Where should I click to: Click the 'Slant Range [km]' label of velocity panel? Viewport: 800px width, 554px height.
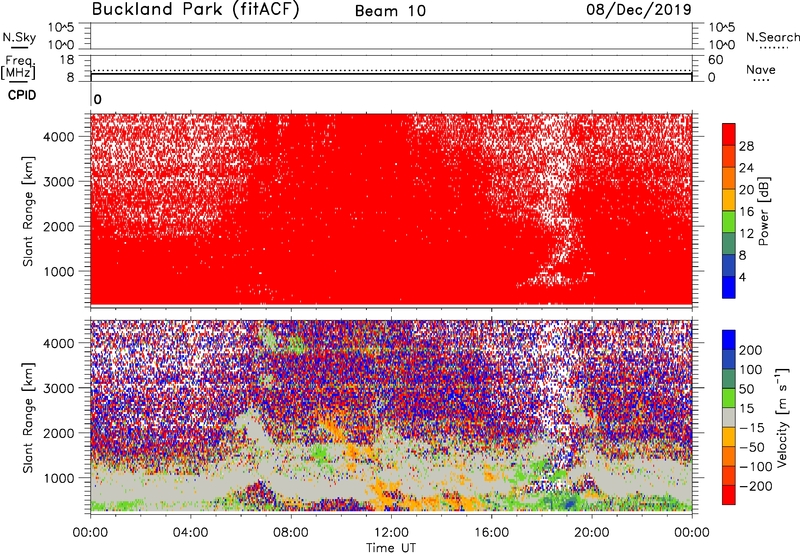pos(29,417)
